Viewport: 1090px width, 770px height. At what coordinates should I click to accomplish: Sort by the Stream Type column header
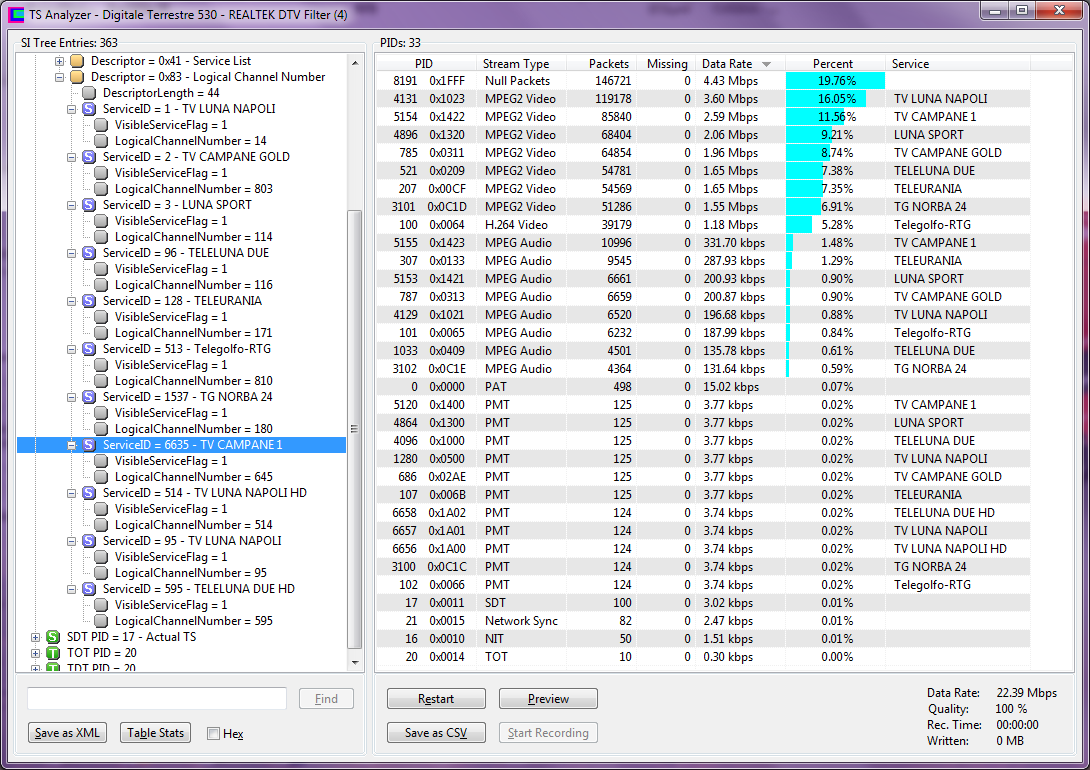[x=521, y=63]
